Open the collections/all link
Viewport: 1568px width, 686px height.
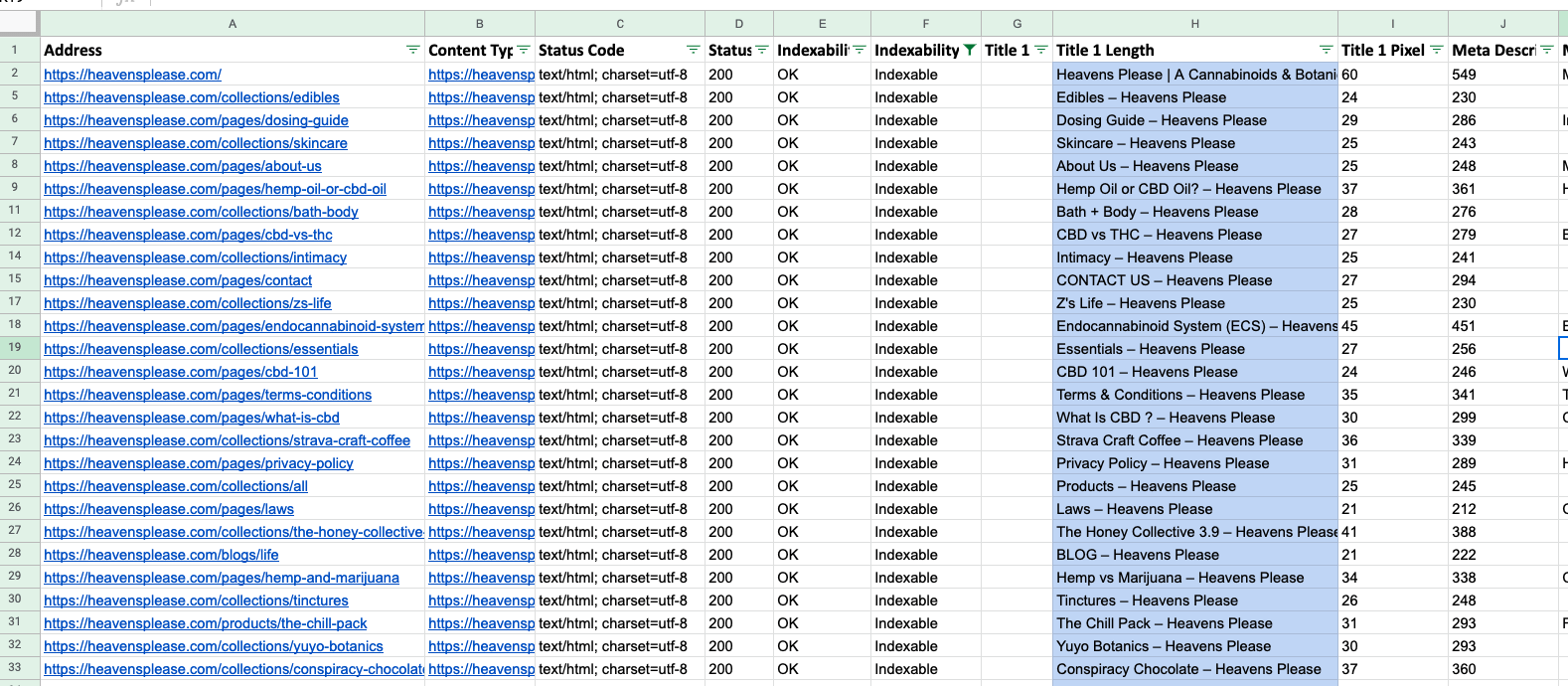coord(176,486)
